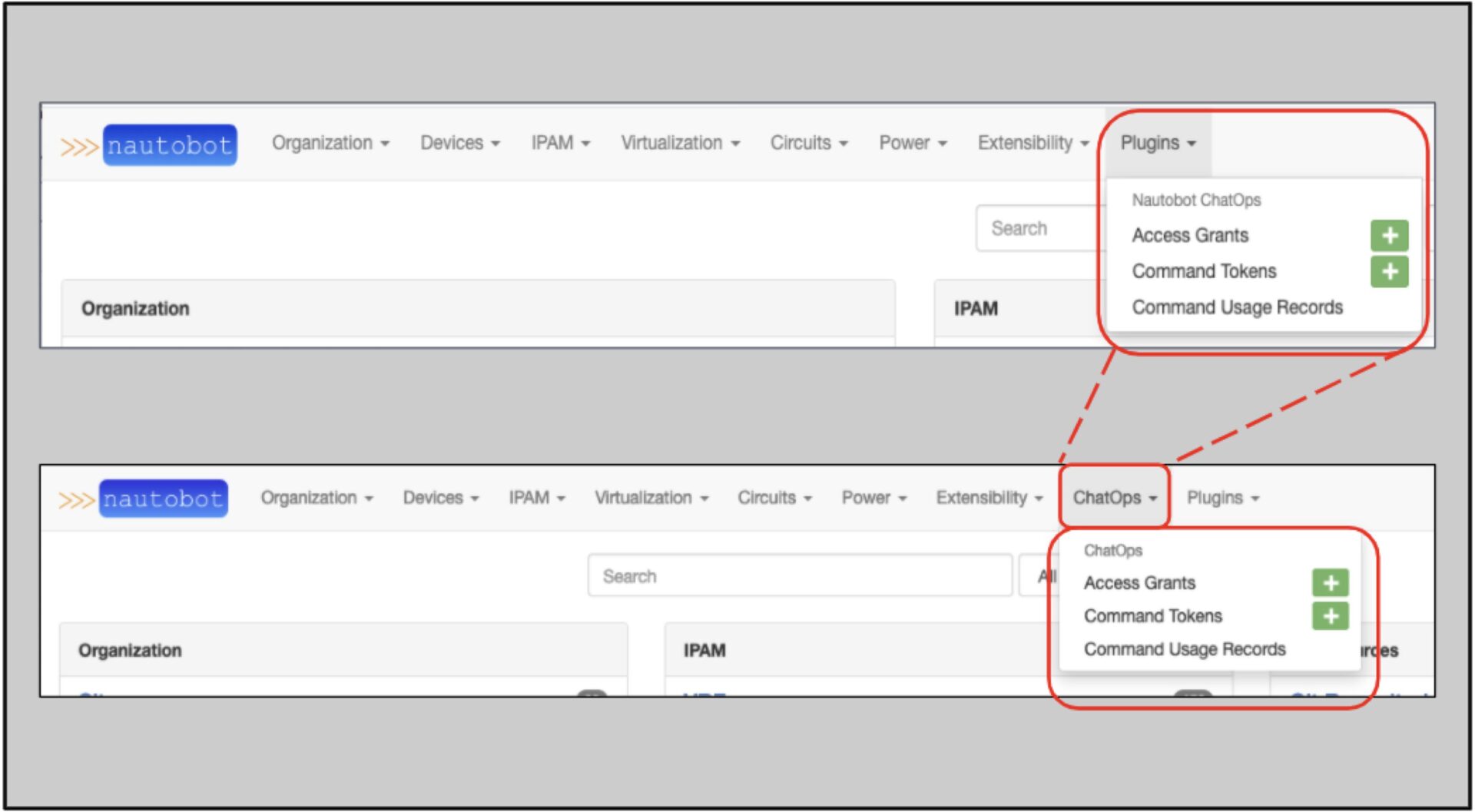The width and height of the screenshot is (1475, 812).
Task: Add a Command Token in the ChatOps menu
Action: (x=1330, y=615)
